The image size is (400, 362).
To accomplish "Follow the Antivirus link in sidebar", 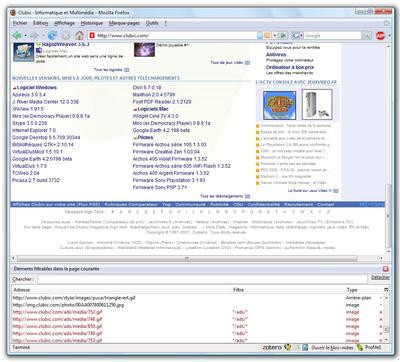I will pyautogui.click(x=276, y=54).
